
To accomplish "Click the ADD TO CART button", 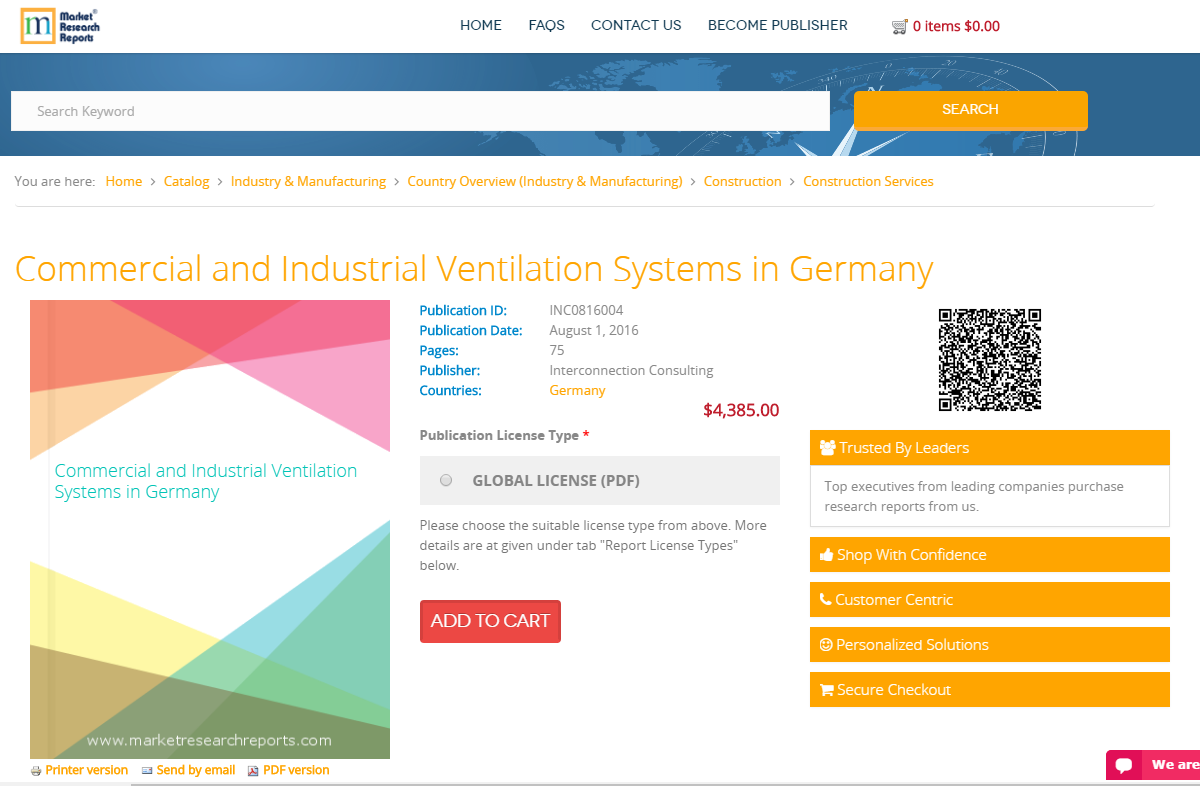I will [490, 621].
